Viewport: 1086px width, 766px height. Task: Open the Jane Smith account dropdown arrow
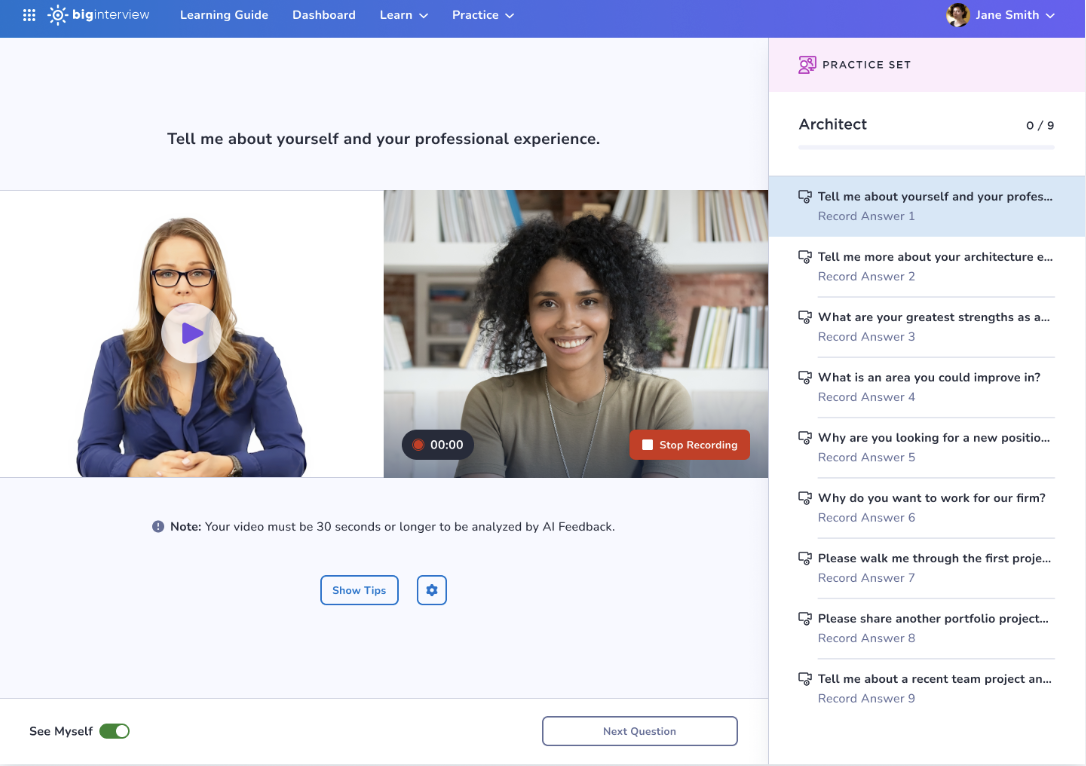[1050, 15]
